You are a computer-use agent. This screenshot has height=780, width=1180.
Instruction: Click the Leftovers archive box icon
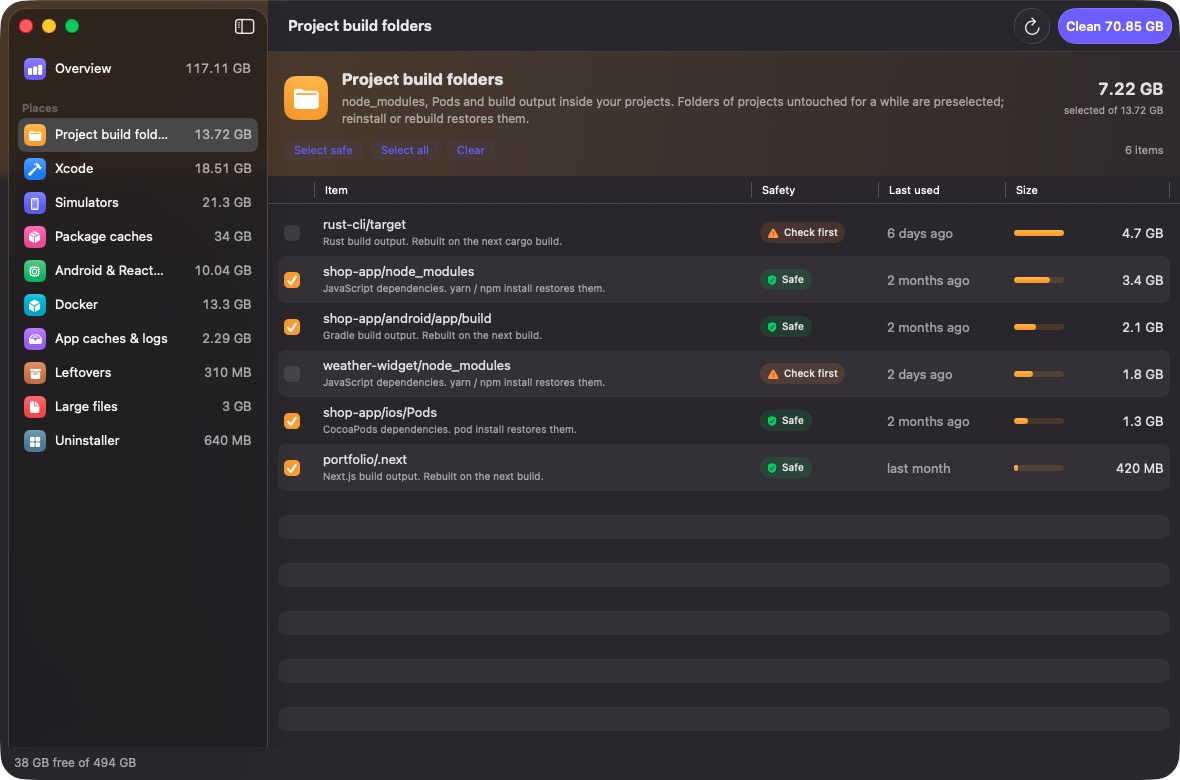[x=35, y=373]
